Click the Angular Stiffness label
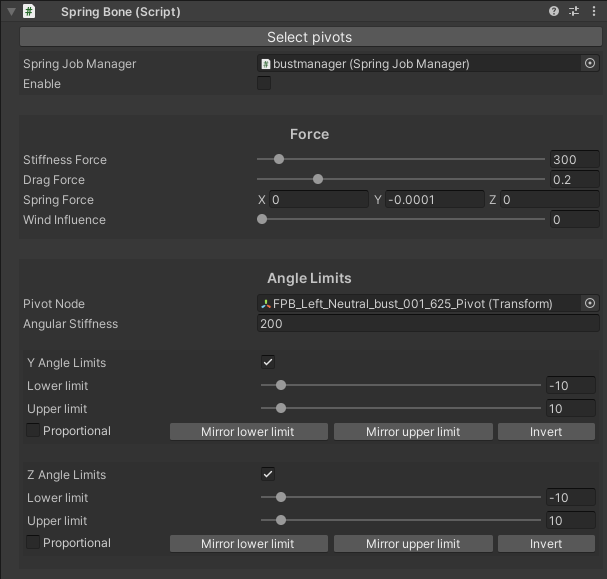 coord(70,324)
